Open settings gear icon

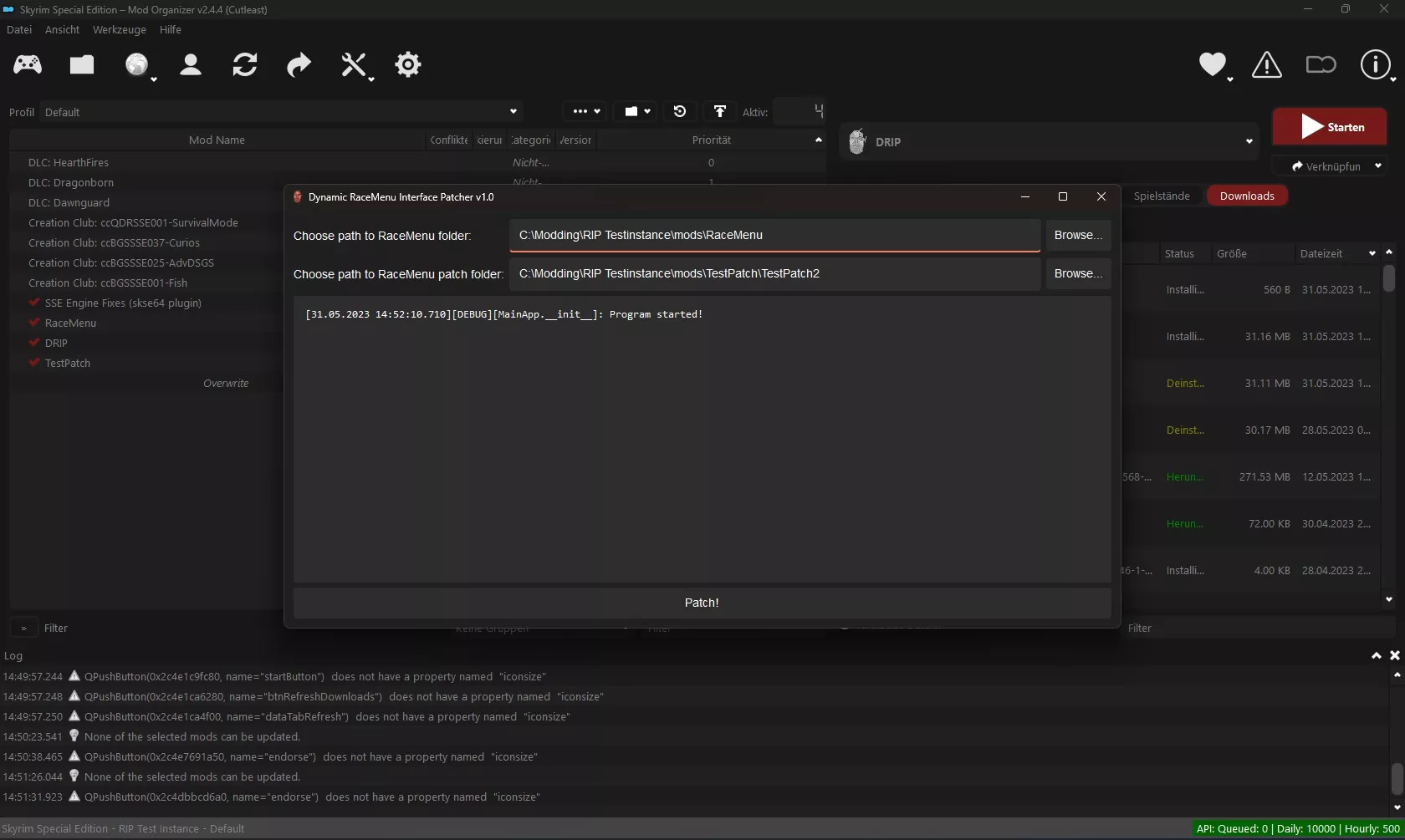408,64
